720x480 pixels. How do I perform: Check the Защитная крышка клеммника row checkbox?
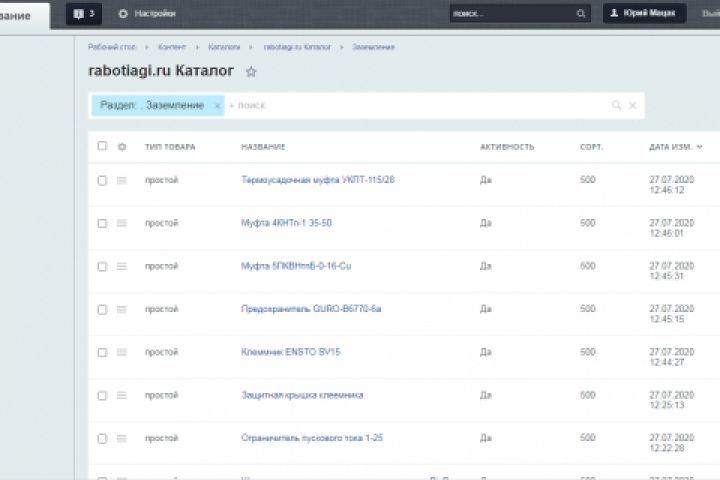pos(102,395)
